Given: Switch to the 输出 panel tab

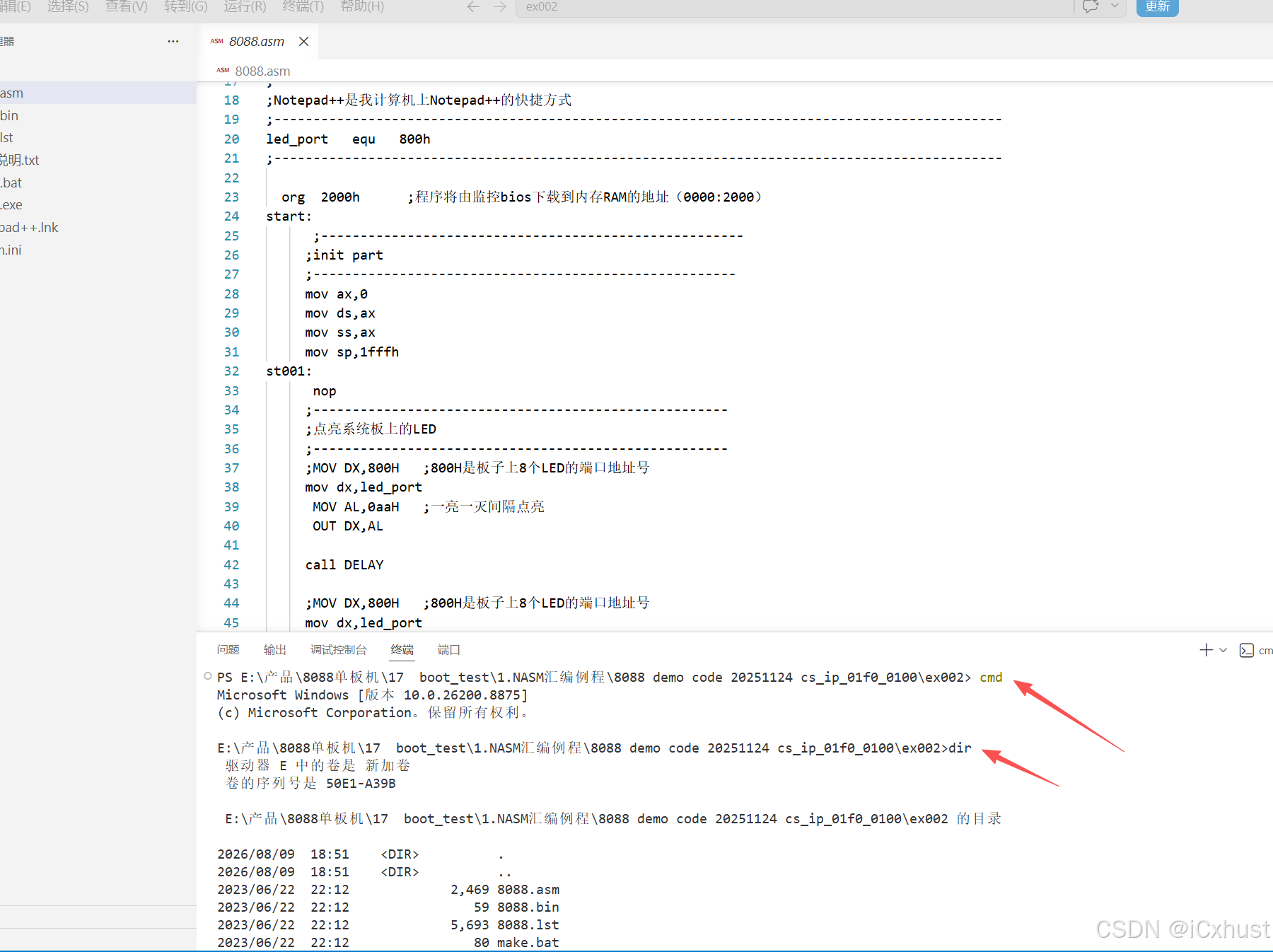Looking at the screenshot, I should coord(274,649).
